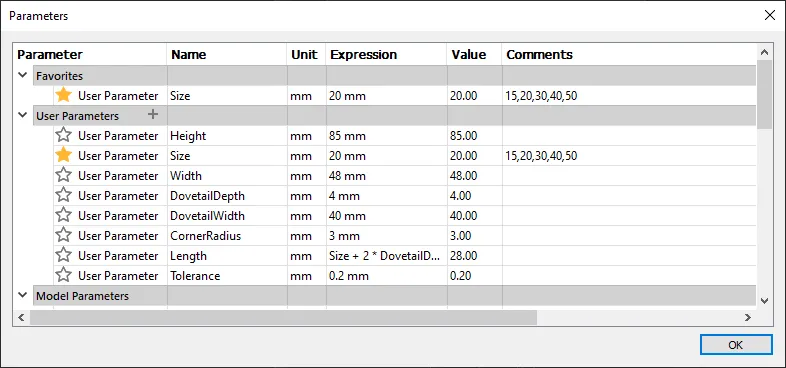This screenshot has width=786, height=368.
Task: Edit the DovetailDepth expression 4 mm
Action: 386,196
